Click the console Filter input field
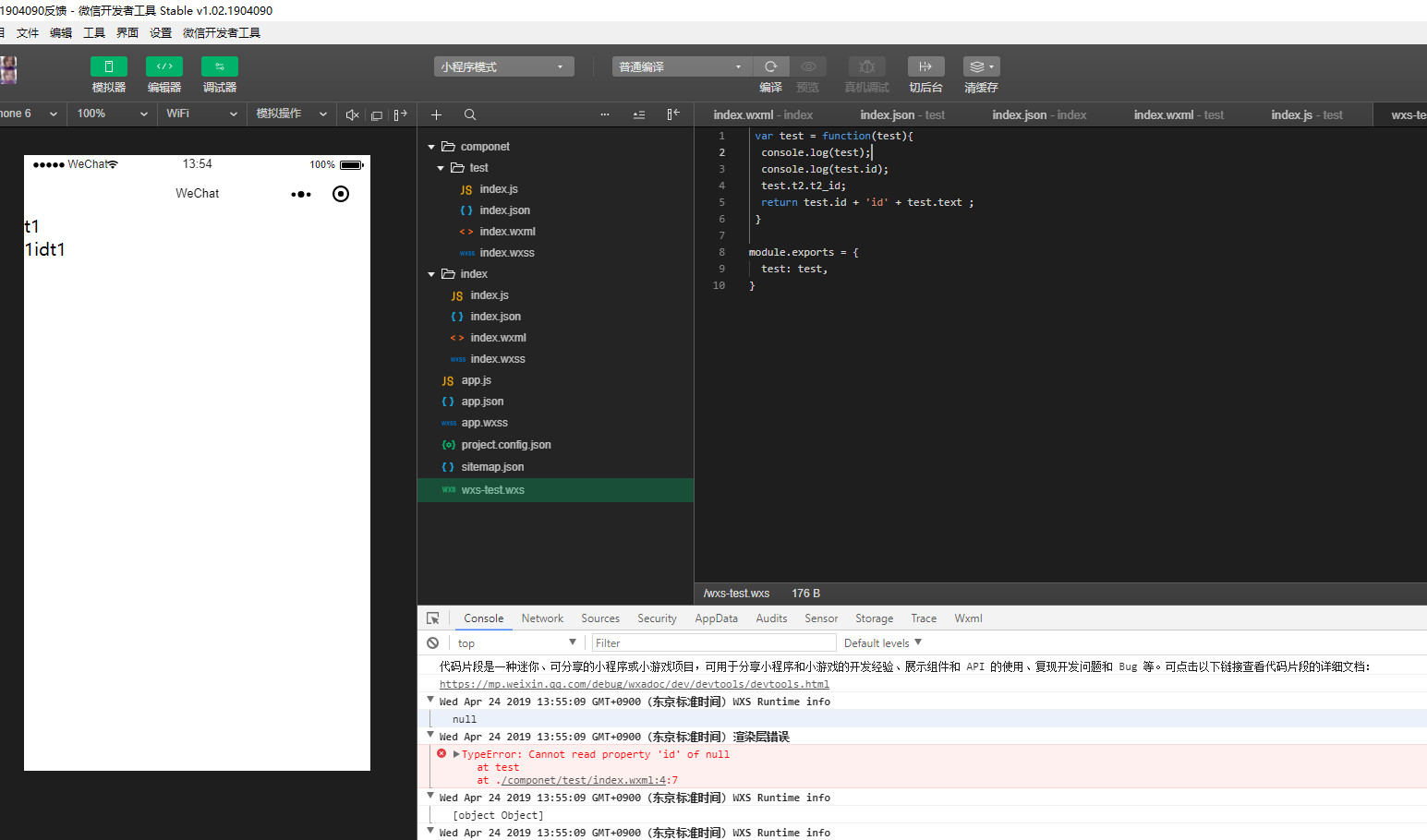1427x840 pixels. pyautogui.click(x=713, y=643)
